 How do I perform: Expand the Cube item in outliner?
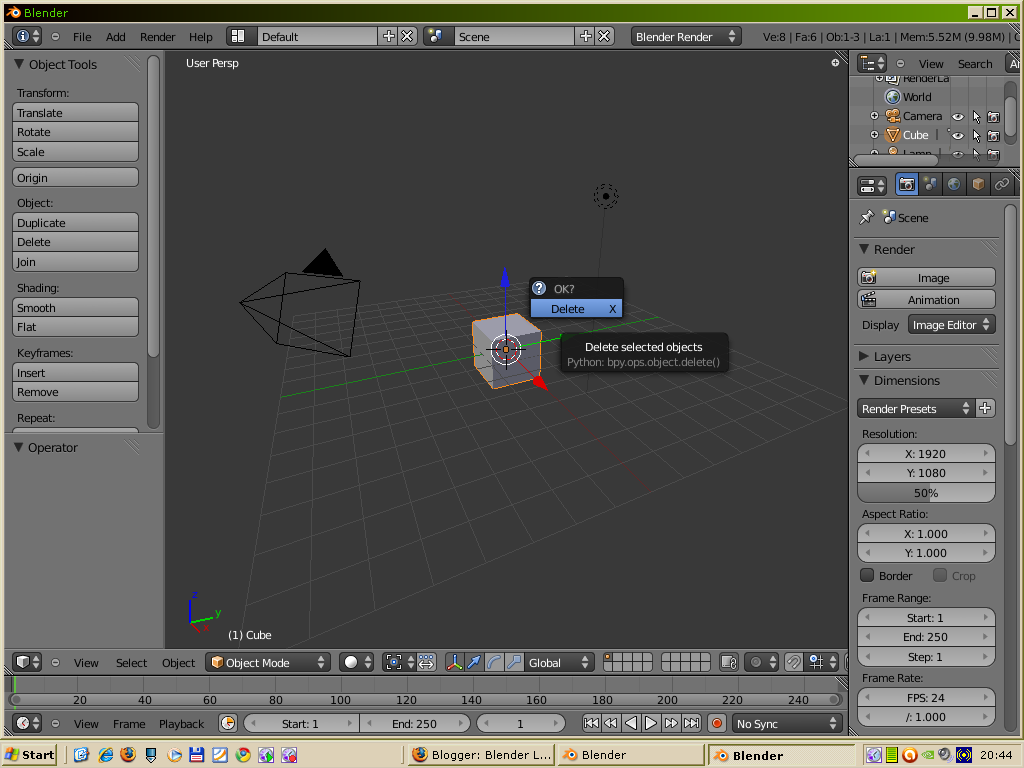(x=874, y=135)
